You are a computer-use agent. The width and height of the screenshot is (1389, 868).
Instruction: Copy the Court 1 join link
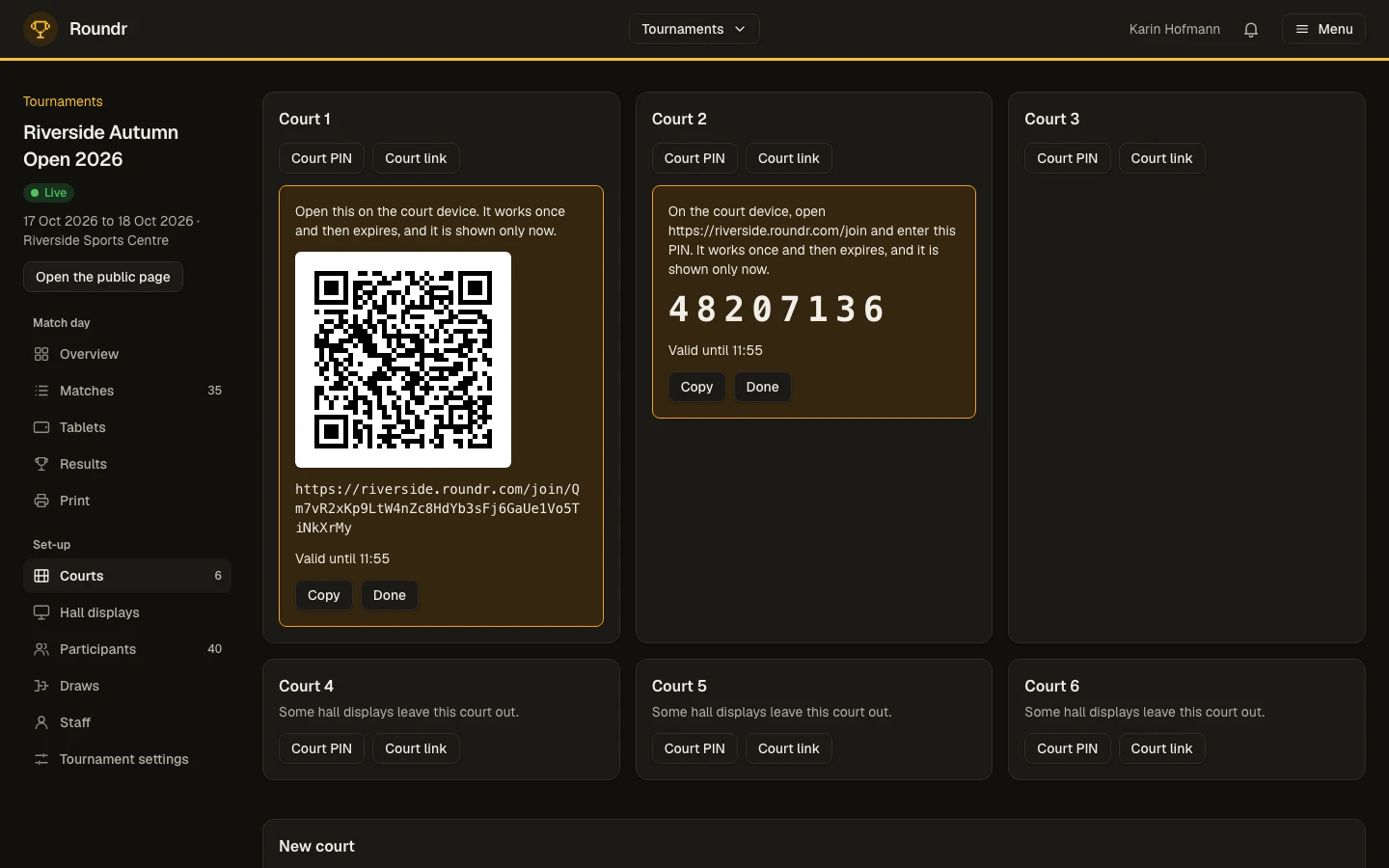324,595
